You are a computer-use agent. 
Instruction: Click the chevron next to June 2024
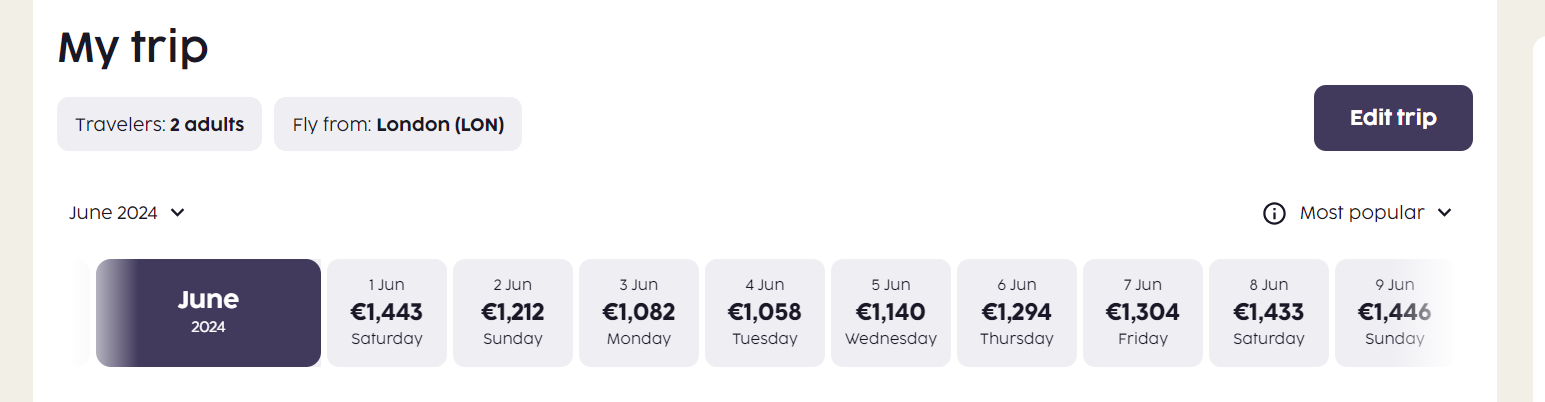(x=178, y=213)
